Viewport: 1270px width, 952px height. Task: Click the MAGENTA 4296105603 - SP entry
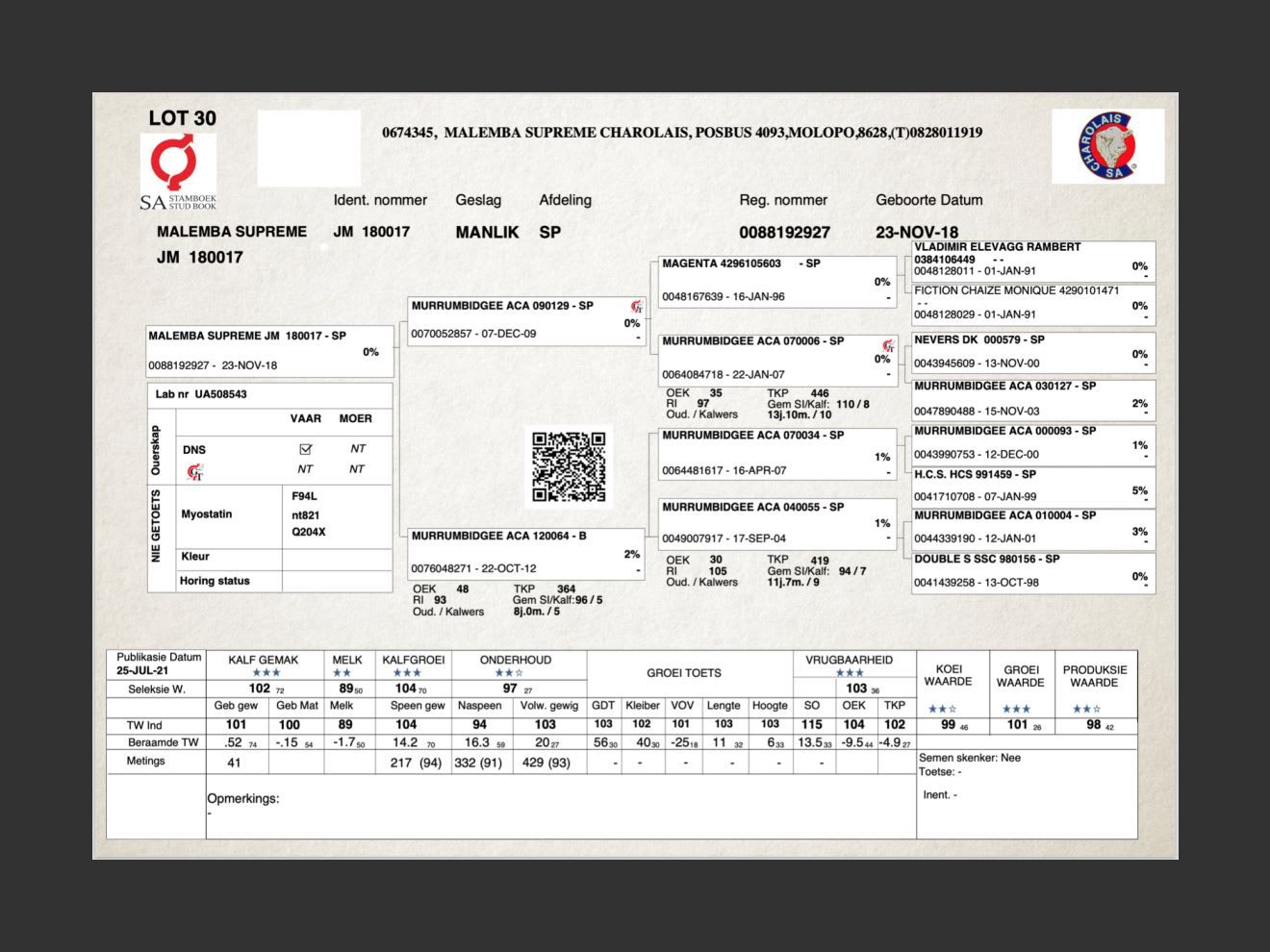point(777,281)
